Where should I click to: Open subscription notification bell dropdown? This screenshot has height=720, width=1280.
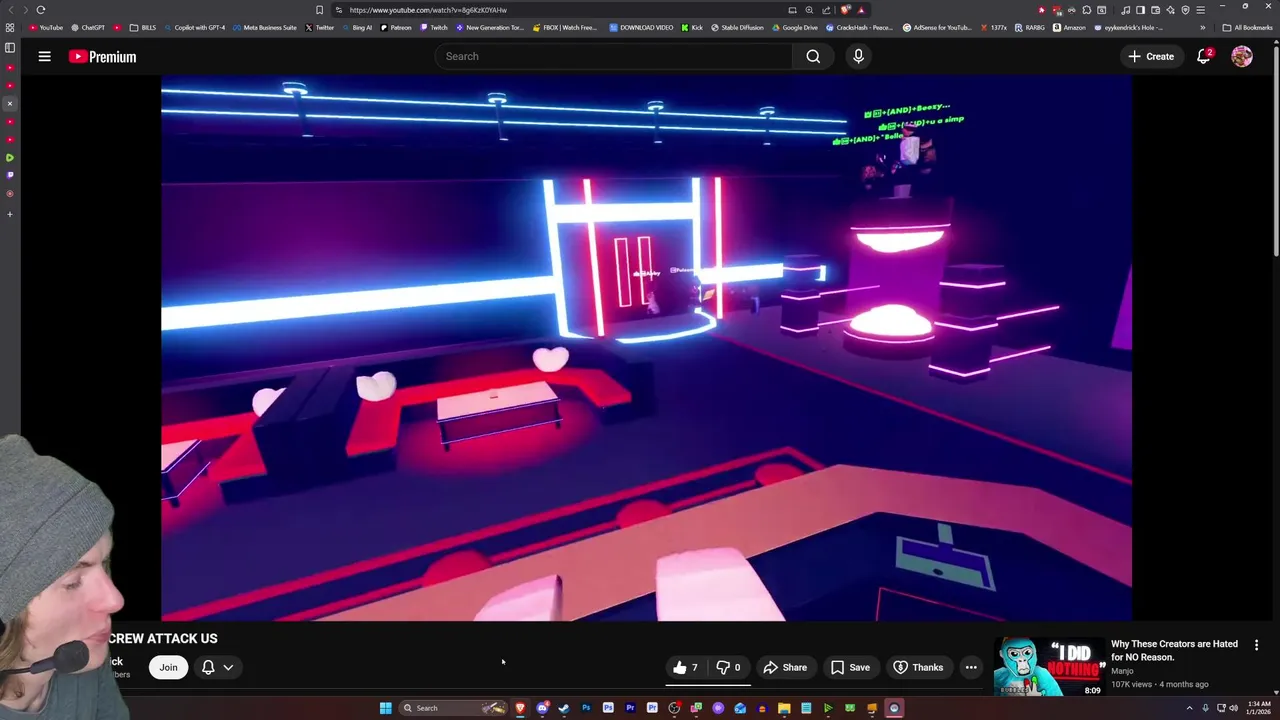click(x=217, y=667)
